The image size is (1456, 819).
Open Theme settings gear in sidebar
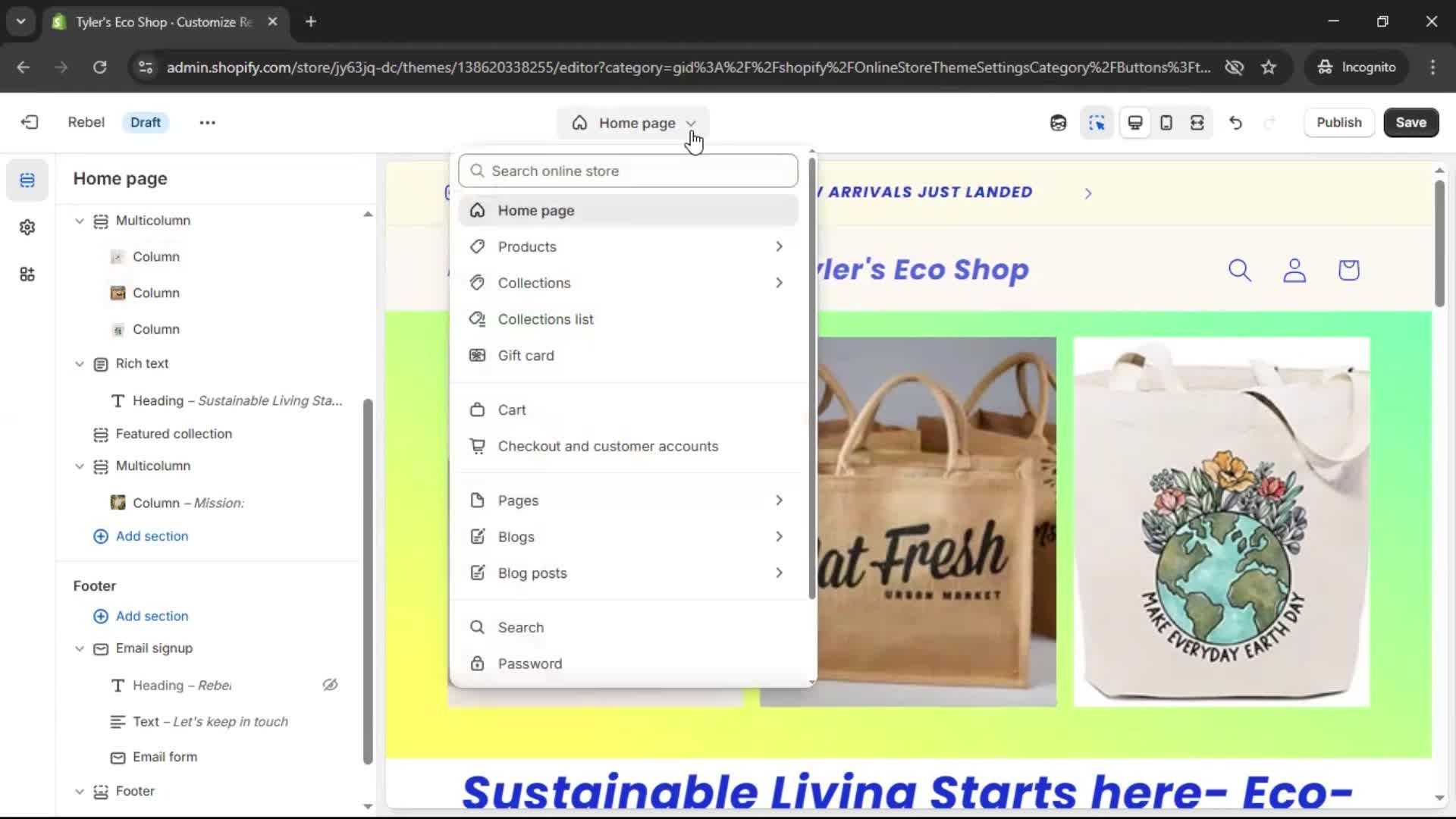27,227
